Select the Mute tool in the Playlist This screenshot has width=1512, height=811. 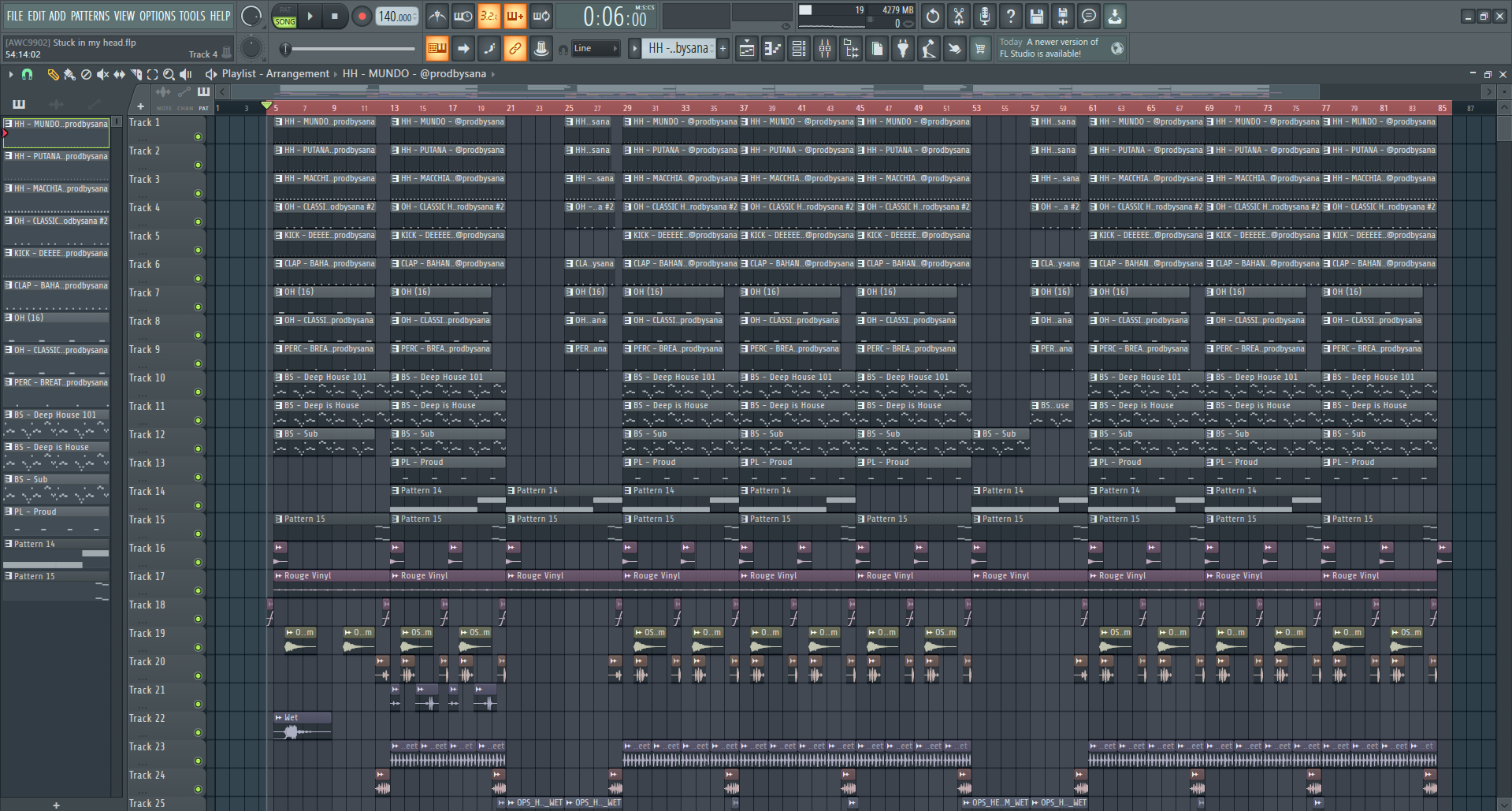[102, 74]
